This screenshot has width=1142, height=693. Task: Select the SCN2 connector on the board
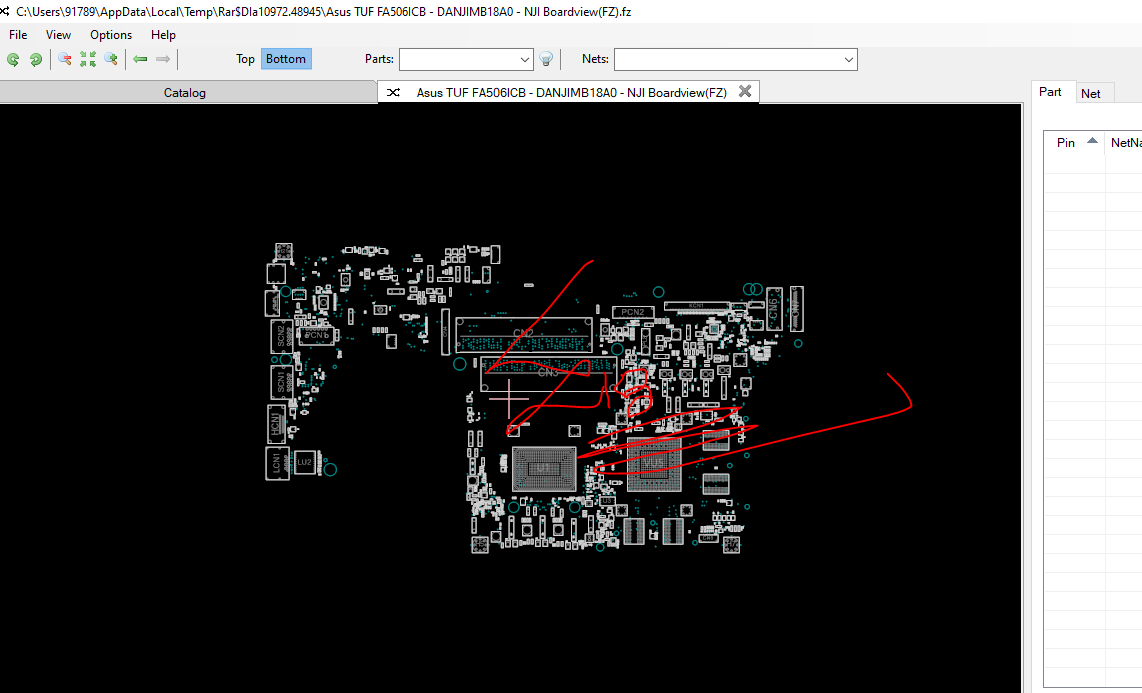coord(281,336)
